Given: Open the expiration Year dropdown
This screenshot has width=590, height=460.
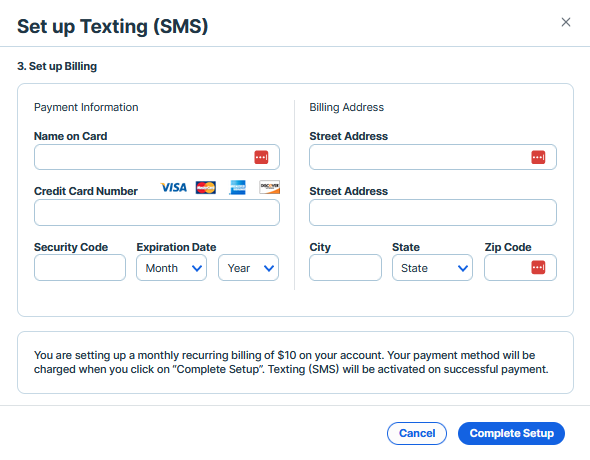Looking at the screenshot, I should 248,267.
